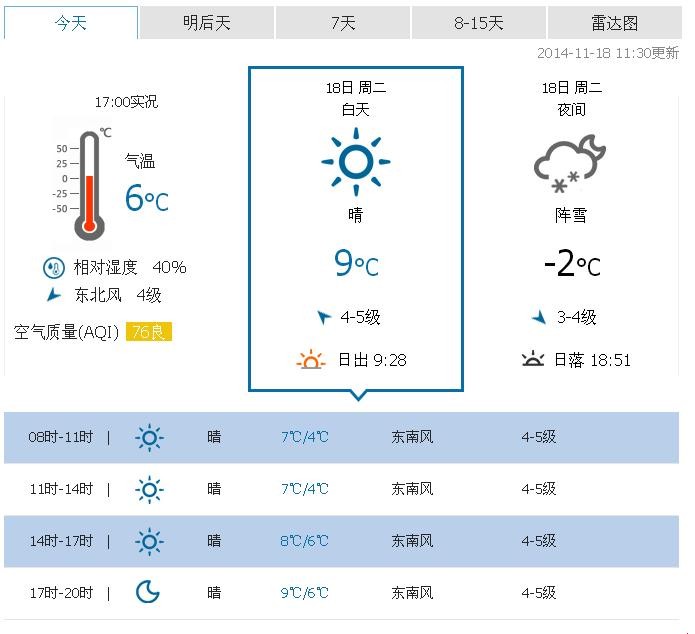Click the sun icon in 08时-11时 row
The height and width of the screenshot is (634, 695).
(149, 437)
